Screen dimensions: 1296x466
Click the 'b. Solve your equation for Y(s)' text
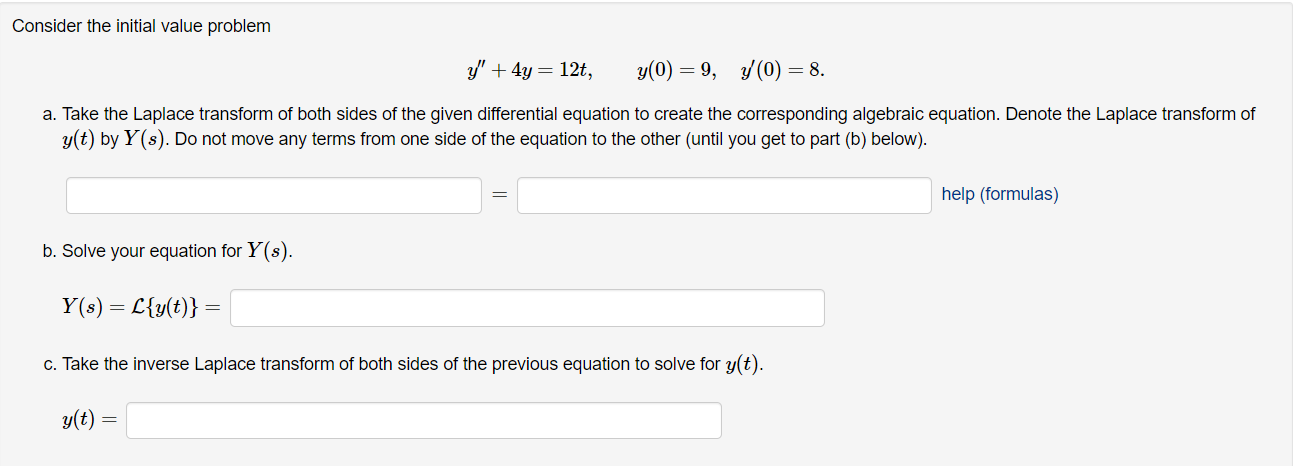[168, 251]
